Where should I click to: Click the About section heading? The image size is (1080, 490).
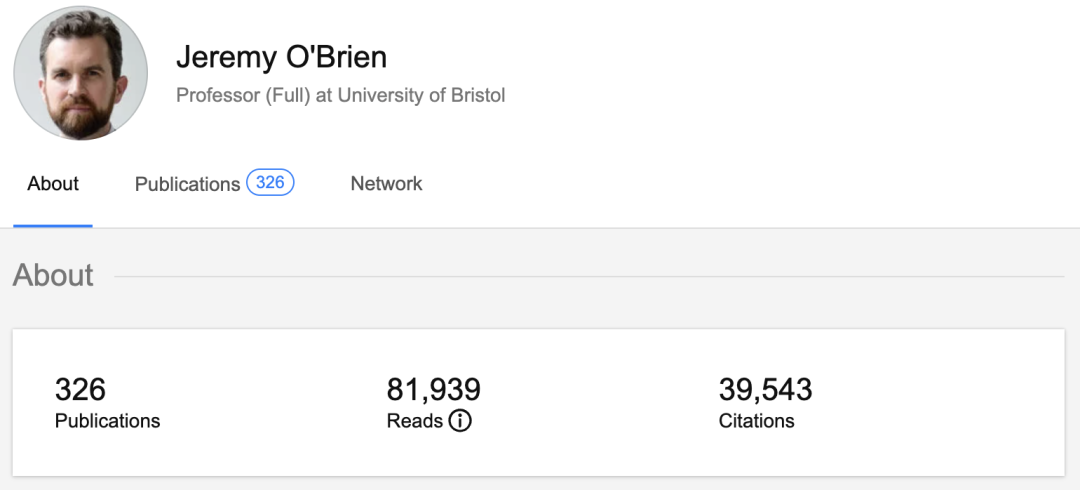53,275
